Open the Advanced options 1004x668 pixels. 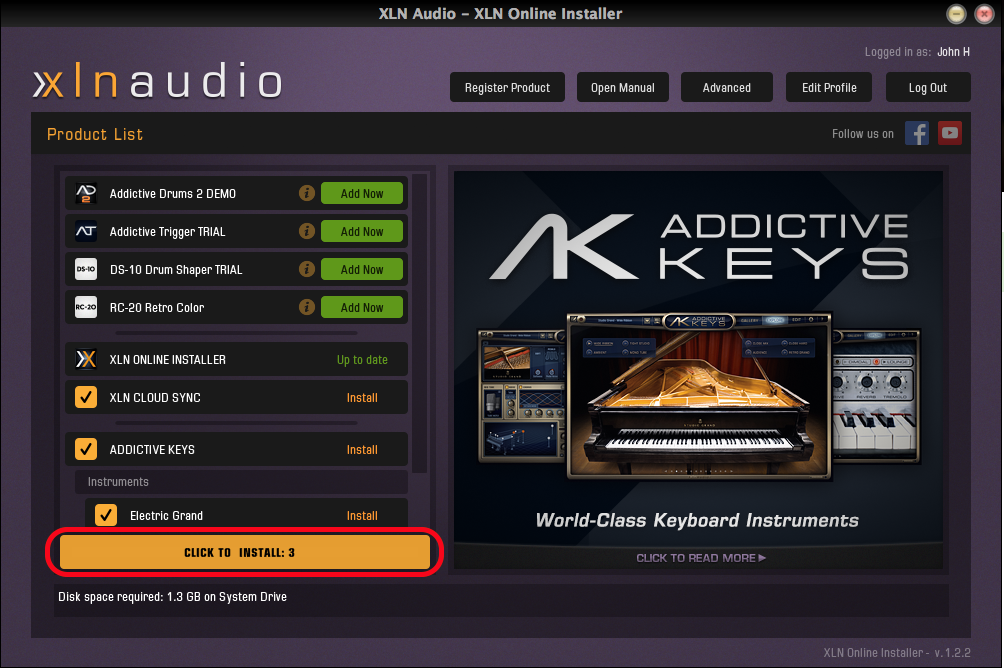[x=727, y=87]
